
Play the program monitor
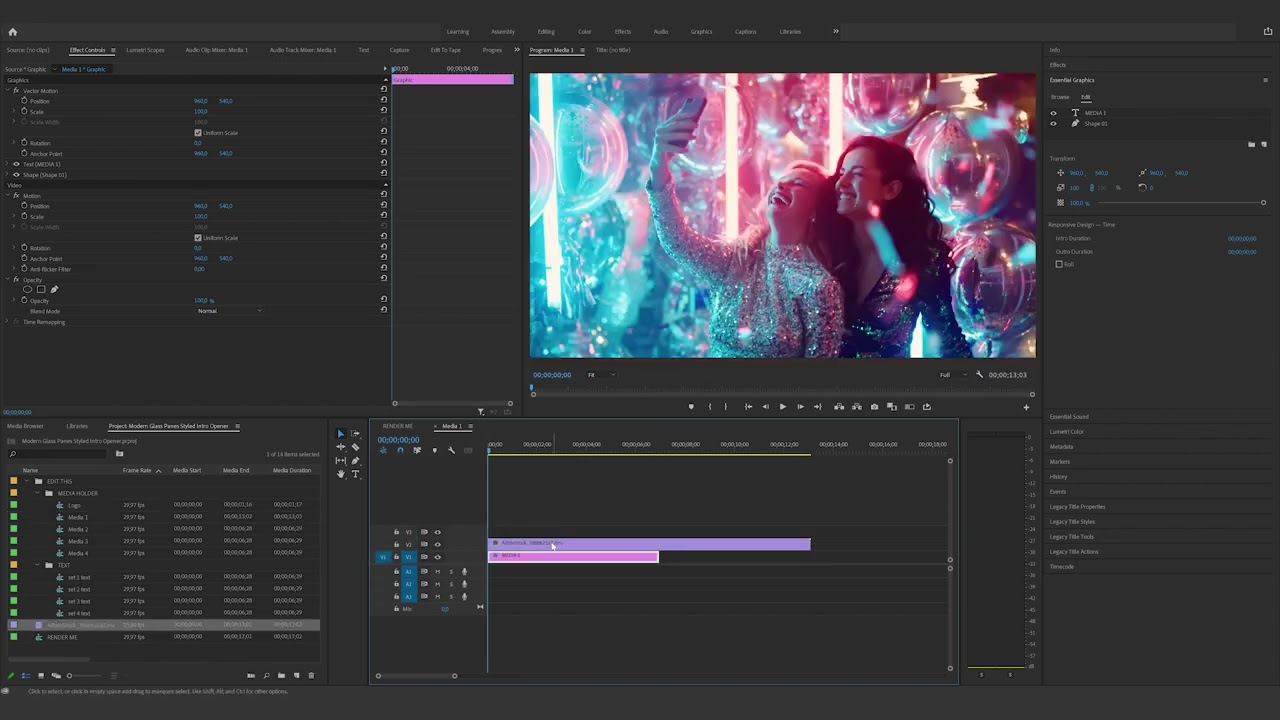tap(782, 407)
